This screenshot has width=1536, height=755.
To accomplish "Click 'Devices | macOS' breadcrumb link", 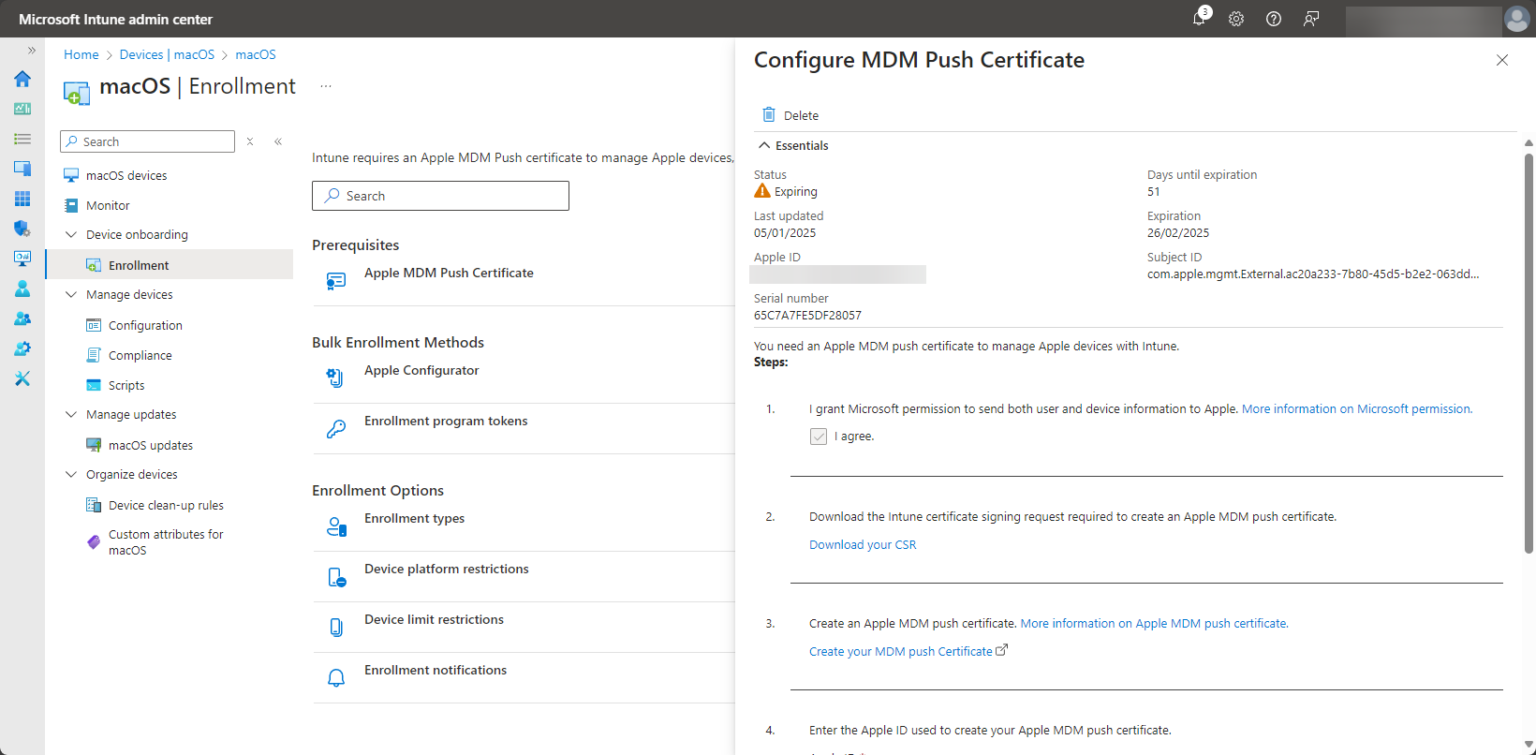I will 167,55.
